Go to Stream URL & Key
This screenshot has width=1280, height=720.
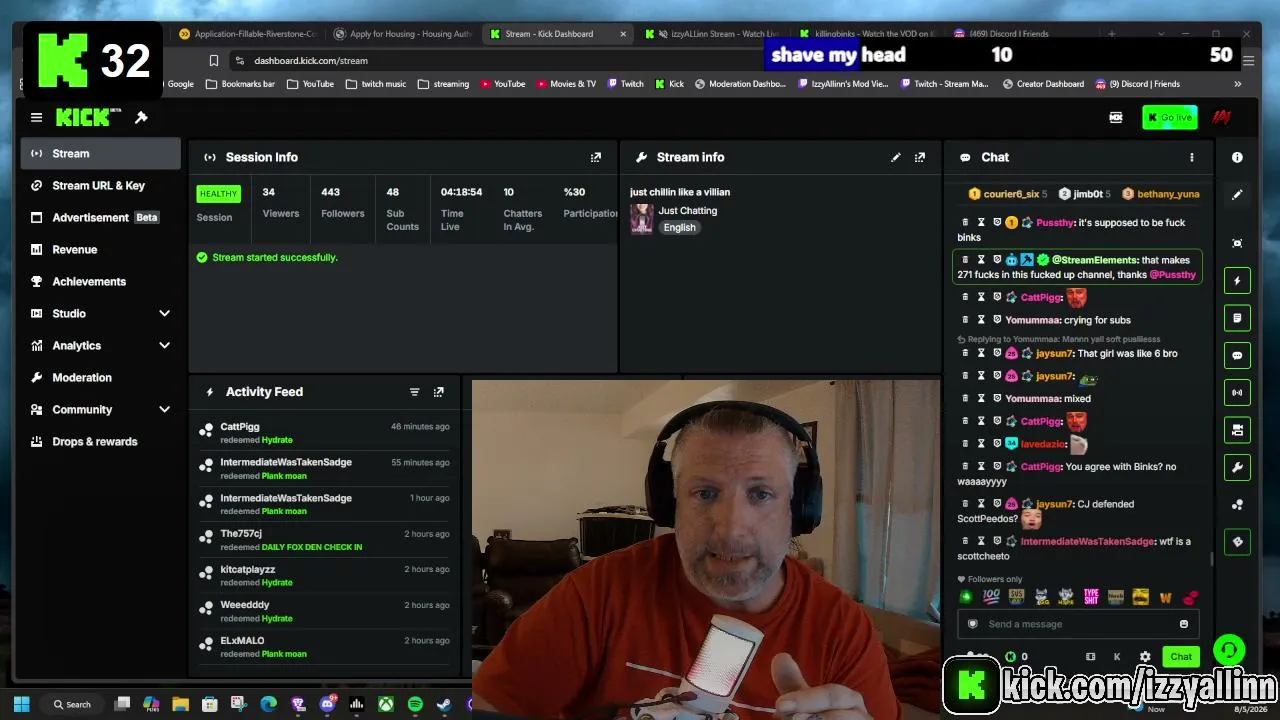[100, 186]
